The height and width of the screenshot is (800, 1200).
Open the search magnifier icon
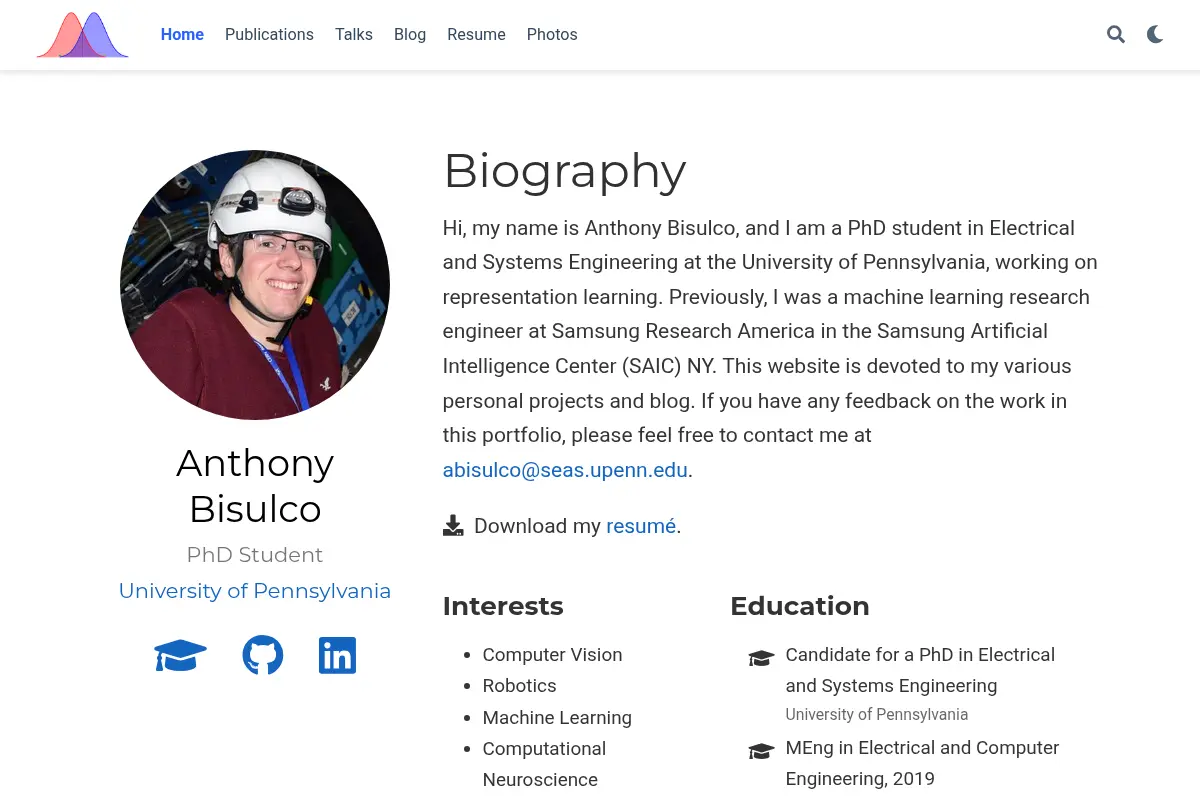point(1116,35)
